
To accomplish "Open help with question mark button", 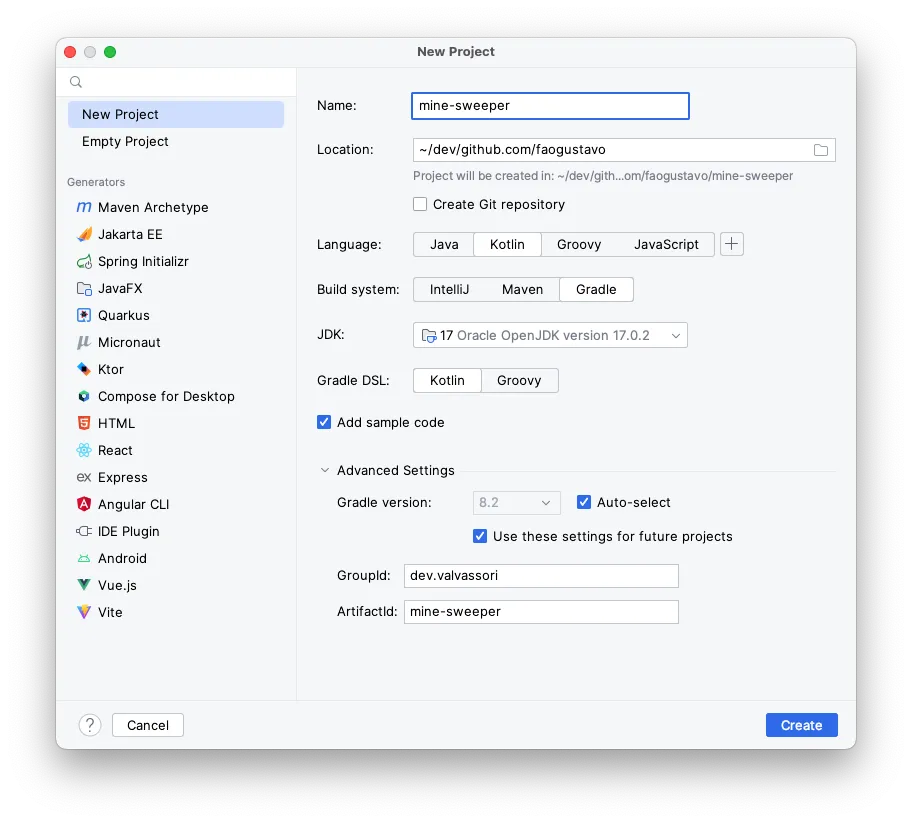I will tap(90, 725).
